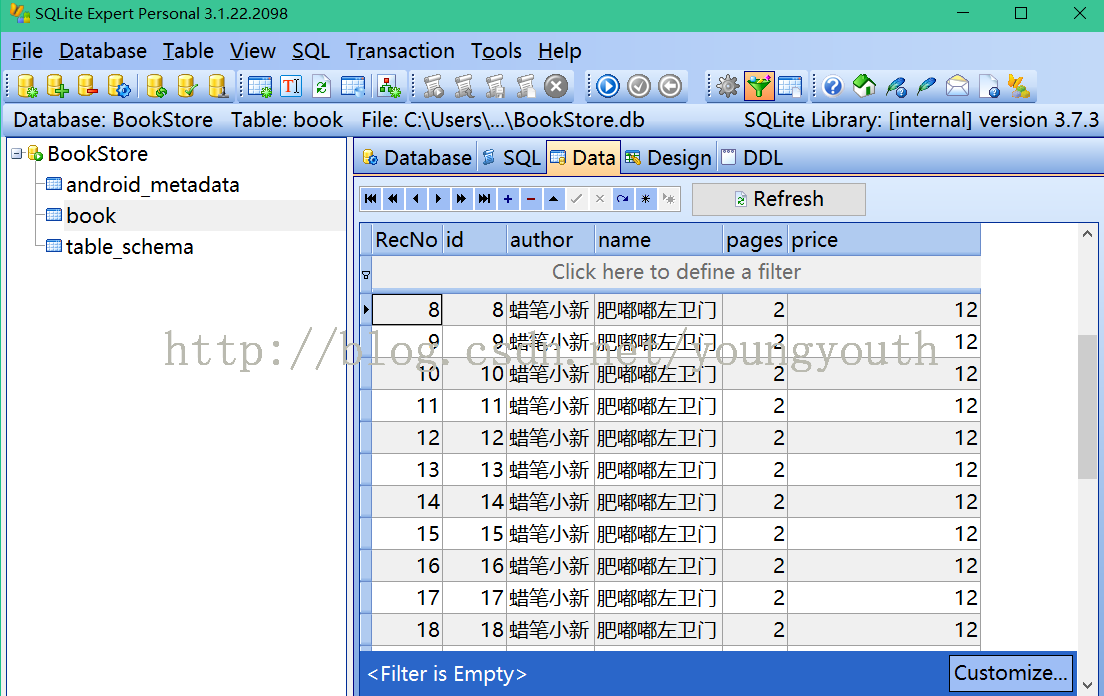Viewport: 1104px width, 696px height.
Task: Delete record with the red minus button
Action: point(531,199)
